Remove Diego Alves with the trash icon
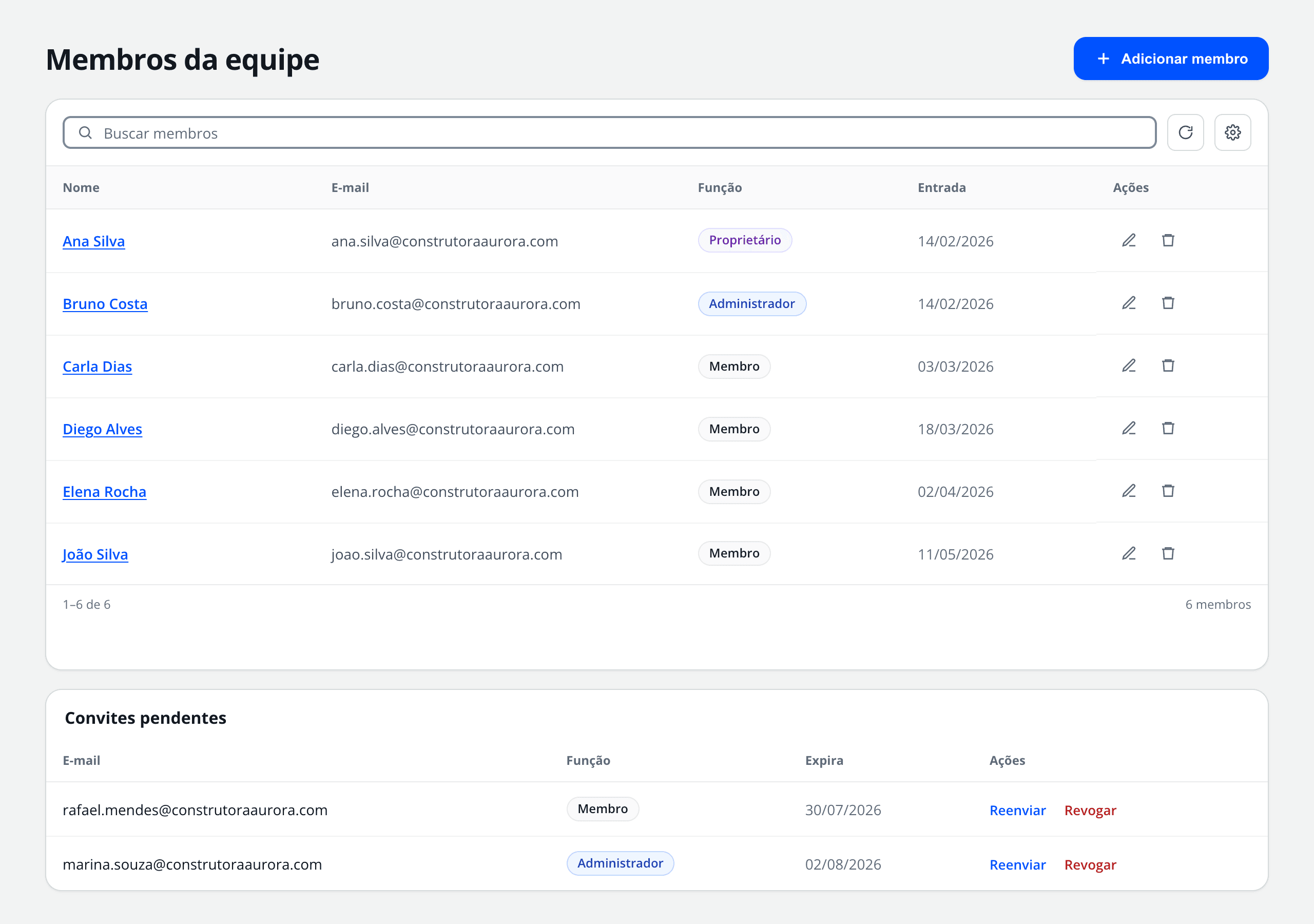 click(1168, 428)
